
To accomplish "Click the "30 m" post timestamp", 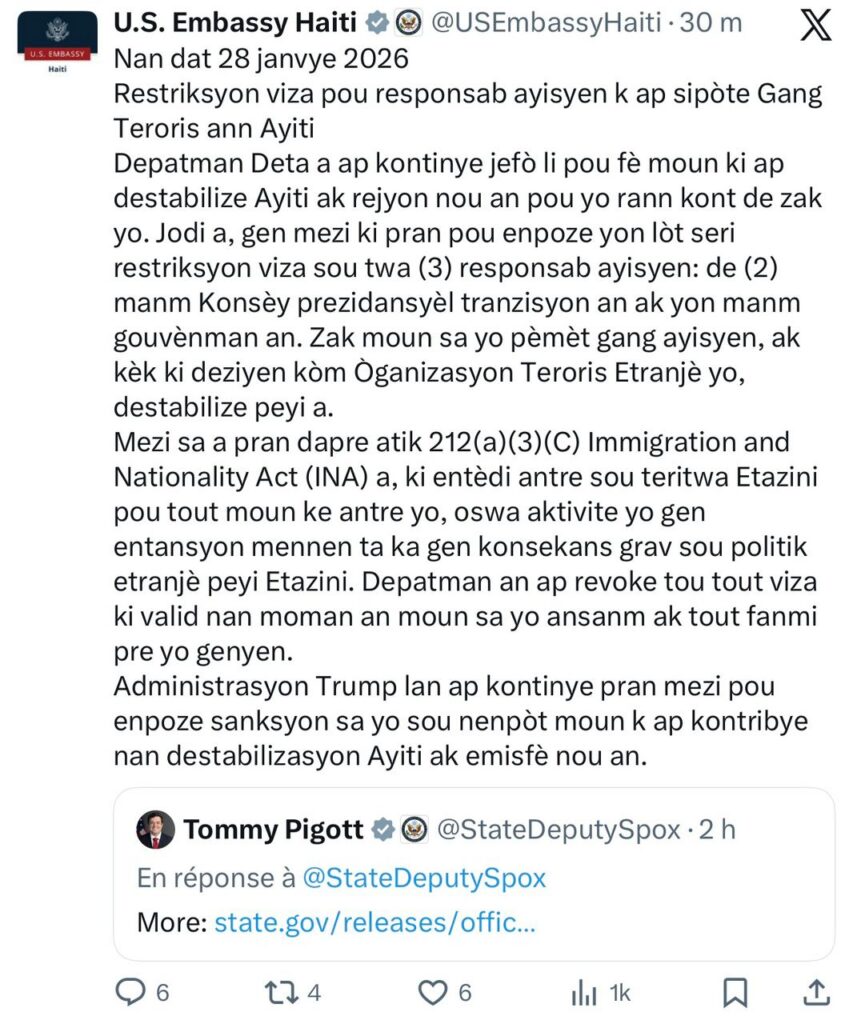I will pos(710,21).
